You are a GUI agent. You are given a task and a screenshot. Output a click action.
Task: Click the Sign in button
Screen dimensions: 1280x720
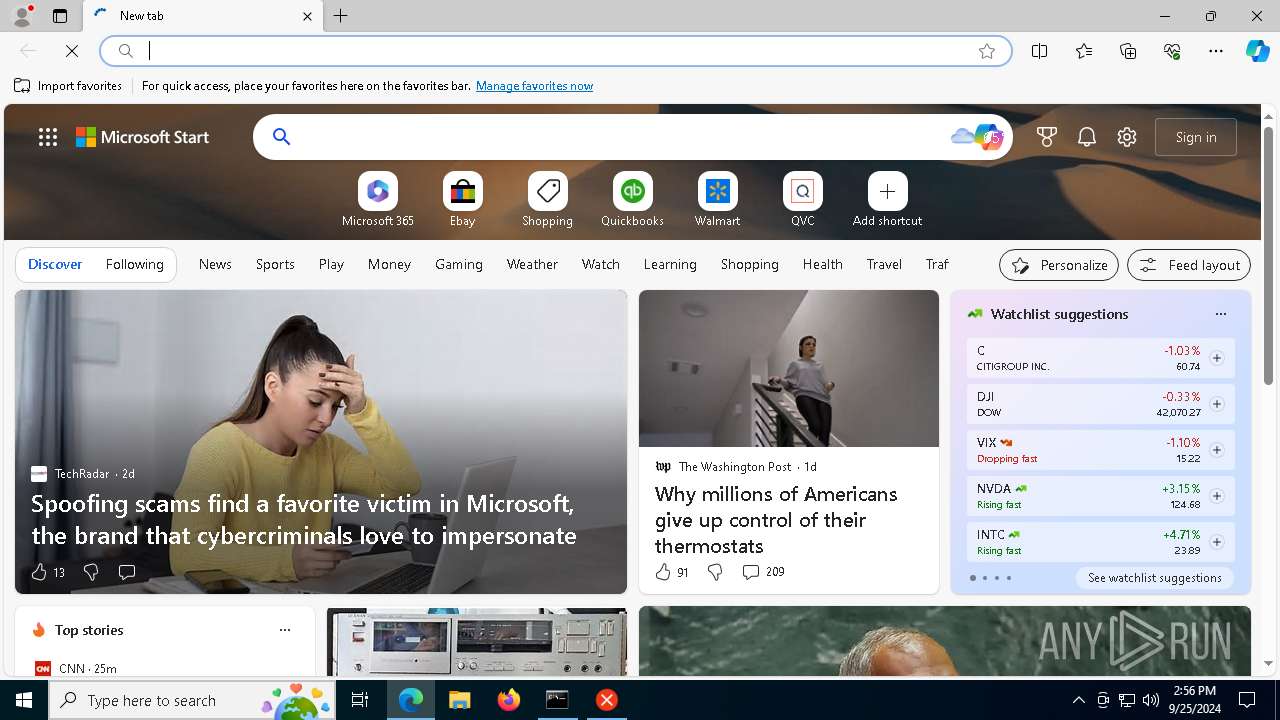coord(1196,137)
